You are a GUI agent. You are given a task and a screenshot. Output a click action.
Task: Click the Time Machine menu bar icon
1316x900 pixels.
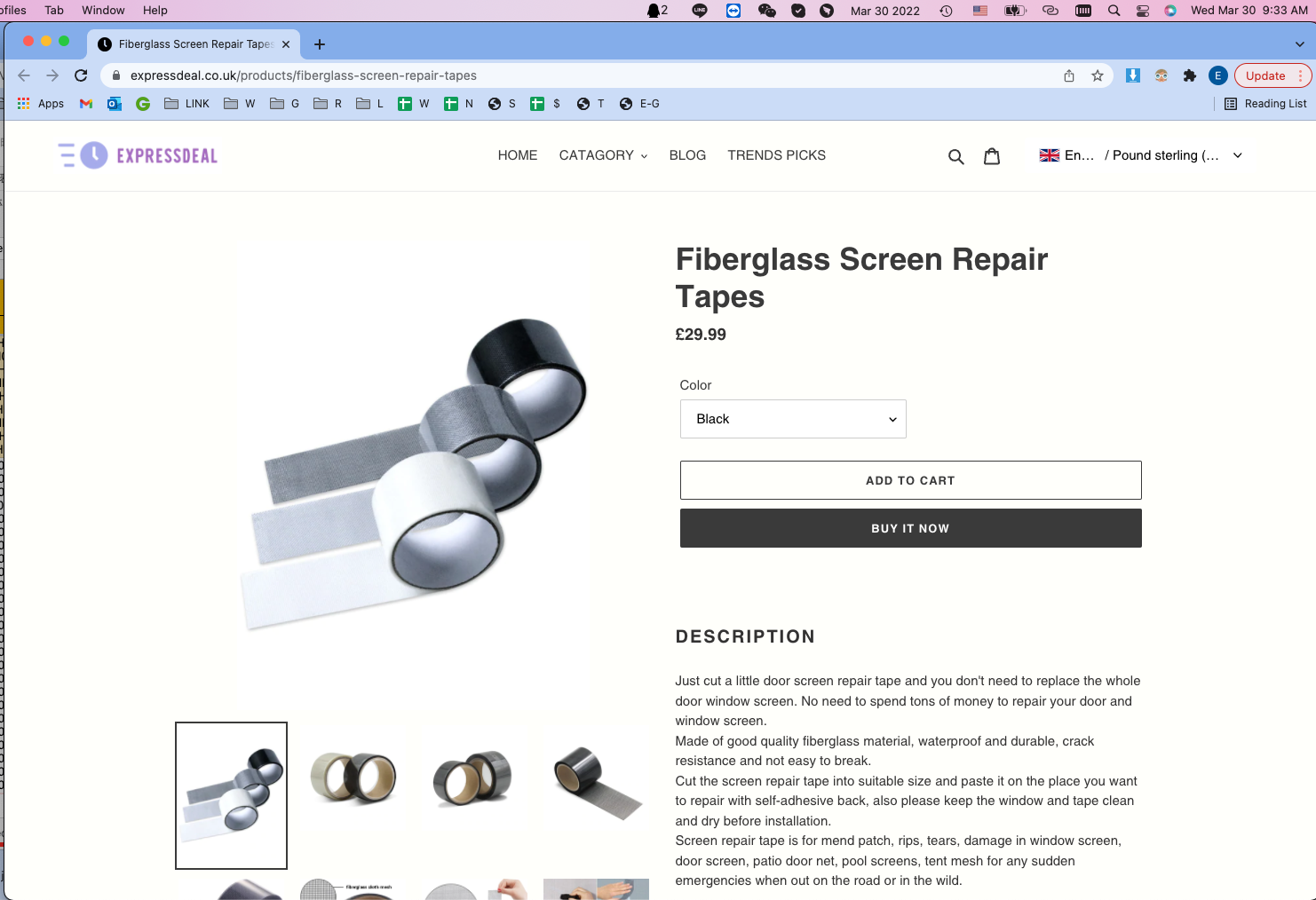pos(947,11)
